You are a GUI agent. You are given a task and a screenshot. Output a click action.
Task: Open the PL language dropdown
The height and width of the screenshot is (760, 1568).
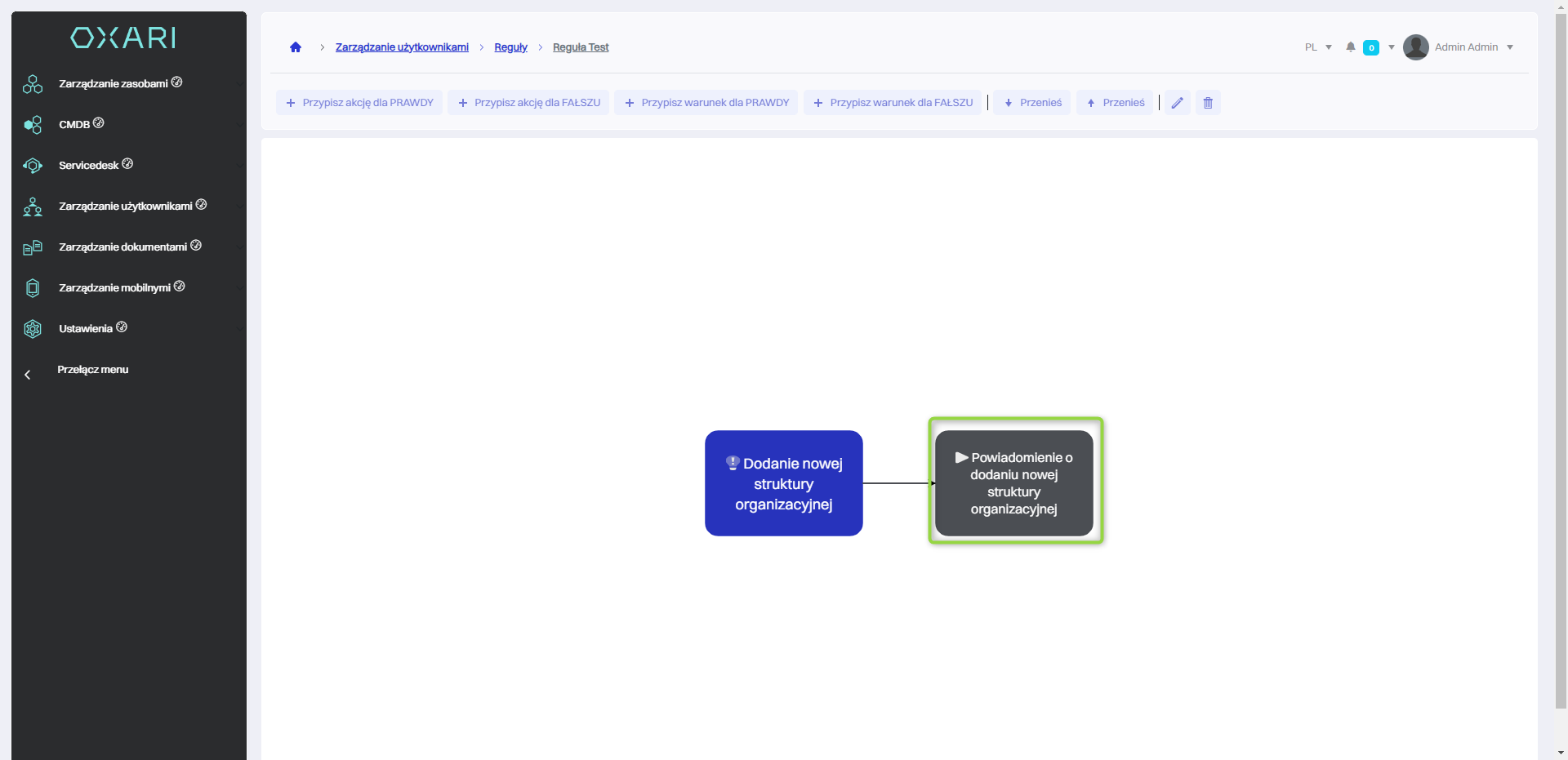pyautogui.click(x=1317, y=47)
